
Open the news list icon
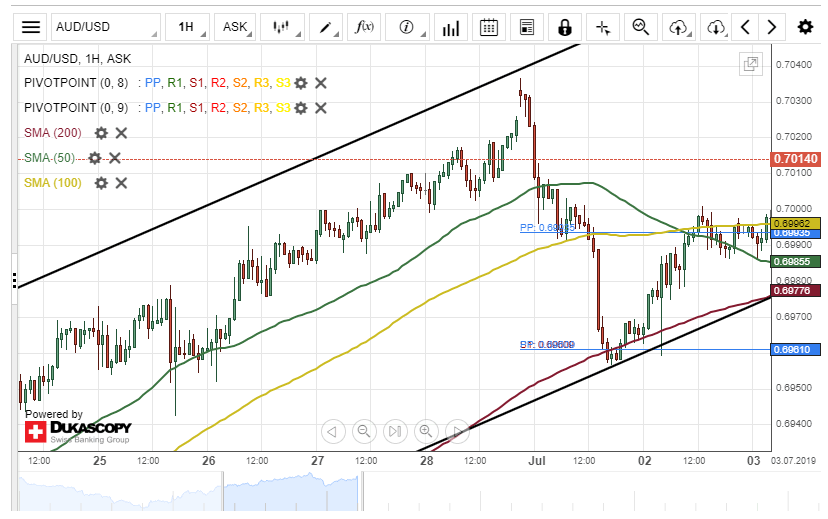click(526, 27)
